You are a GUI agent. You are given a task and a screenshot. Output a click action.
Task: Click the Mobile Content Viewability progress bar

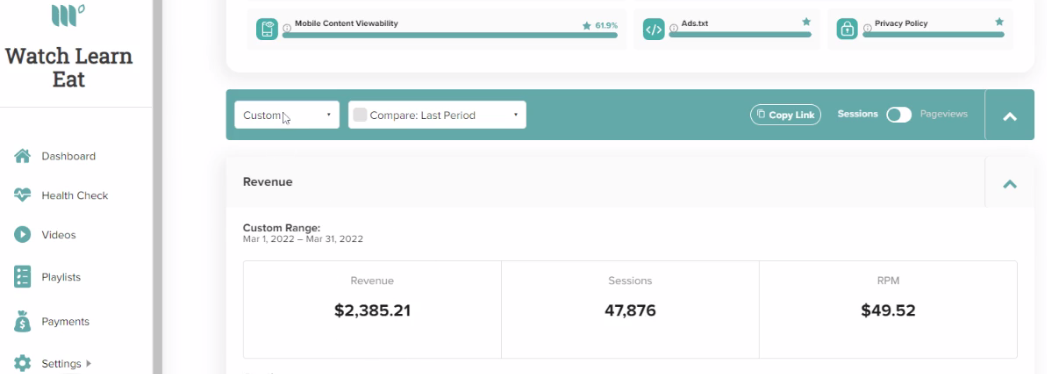[449, 35]
